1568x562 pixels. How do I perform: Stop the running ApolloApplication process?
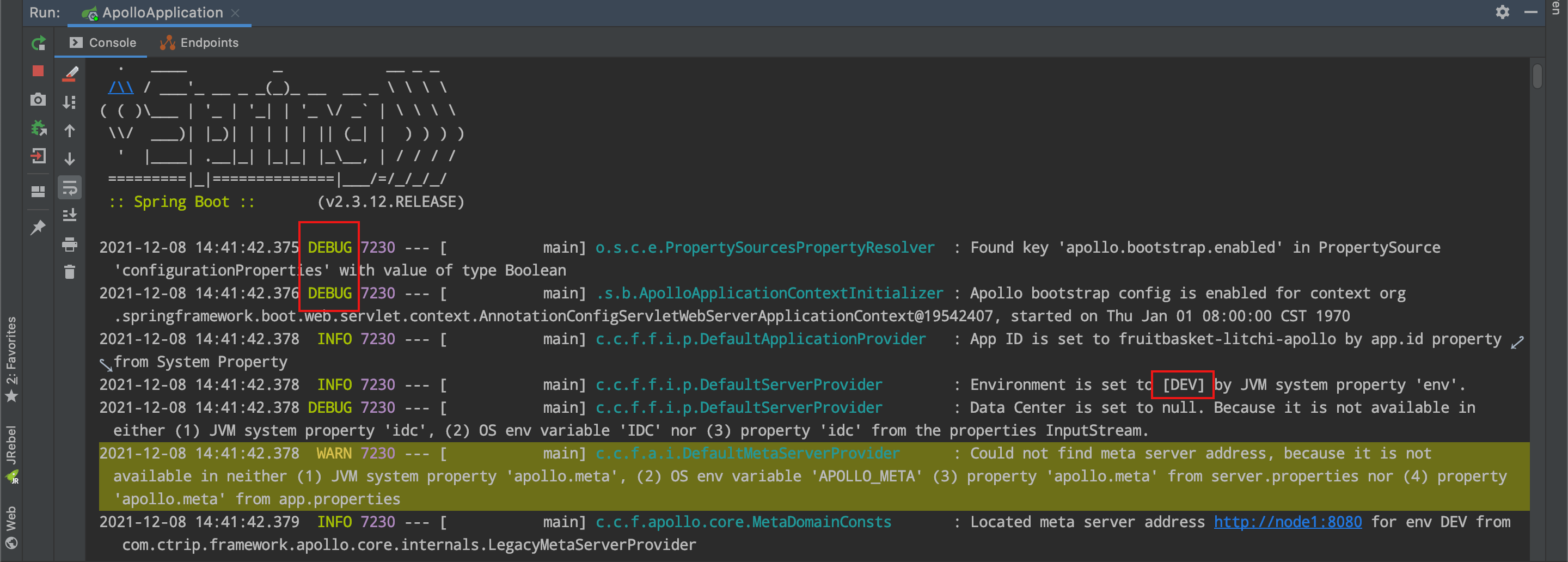37,71
